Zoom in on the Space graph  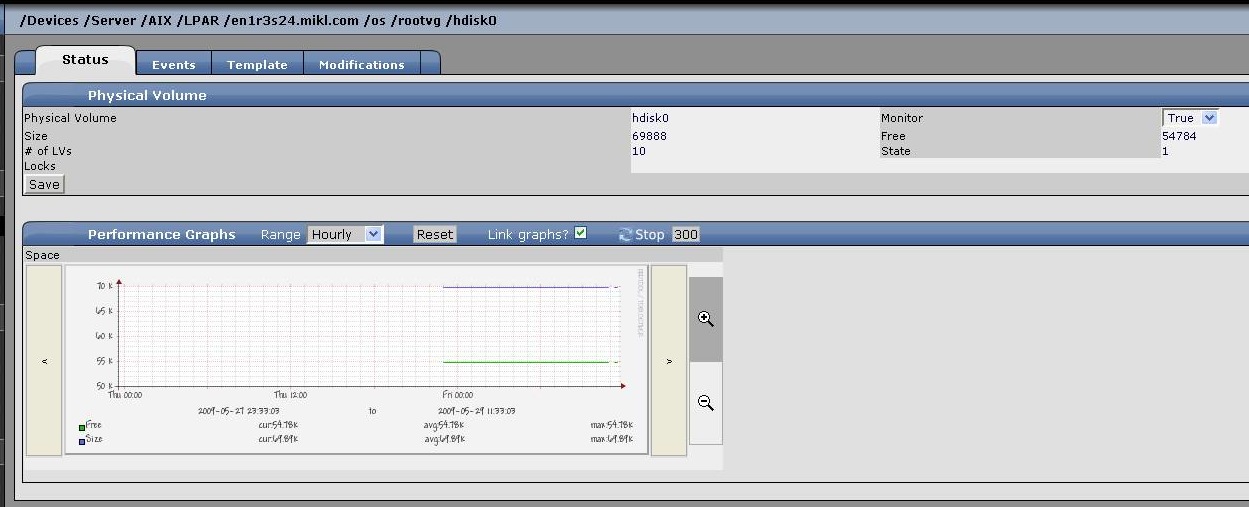[x=706, y=319]
